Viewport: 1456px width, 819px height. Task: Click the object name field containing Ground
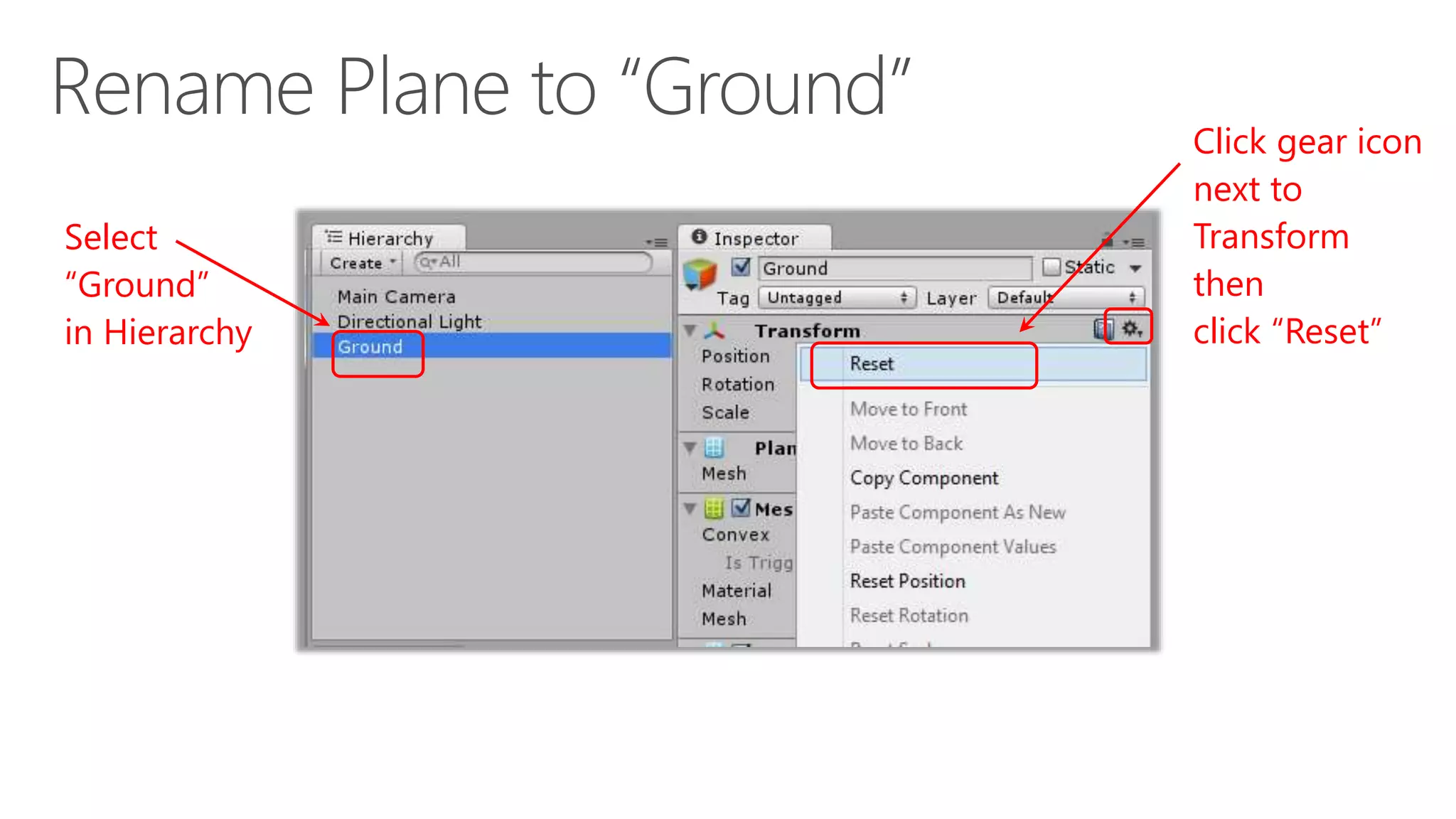(895, 268)
